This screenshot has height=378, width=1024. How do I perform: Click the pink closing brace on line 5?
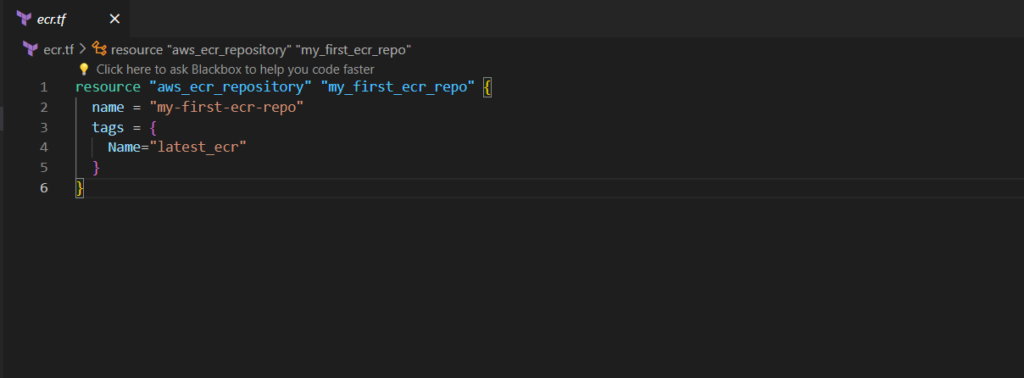[x=96, y=168]
